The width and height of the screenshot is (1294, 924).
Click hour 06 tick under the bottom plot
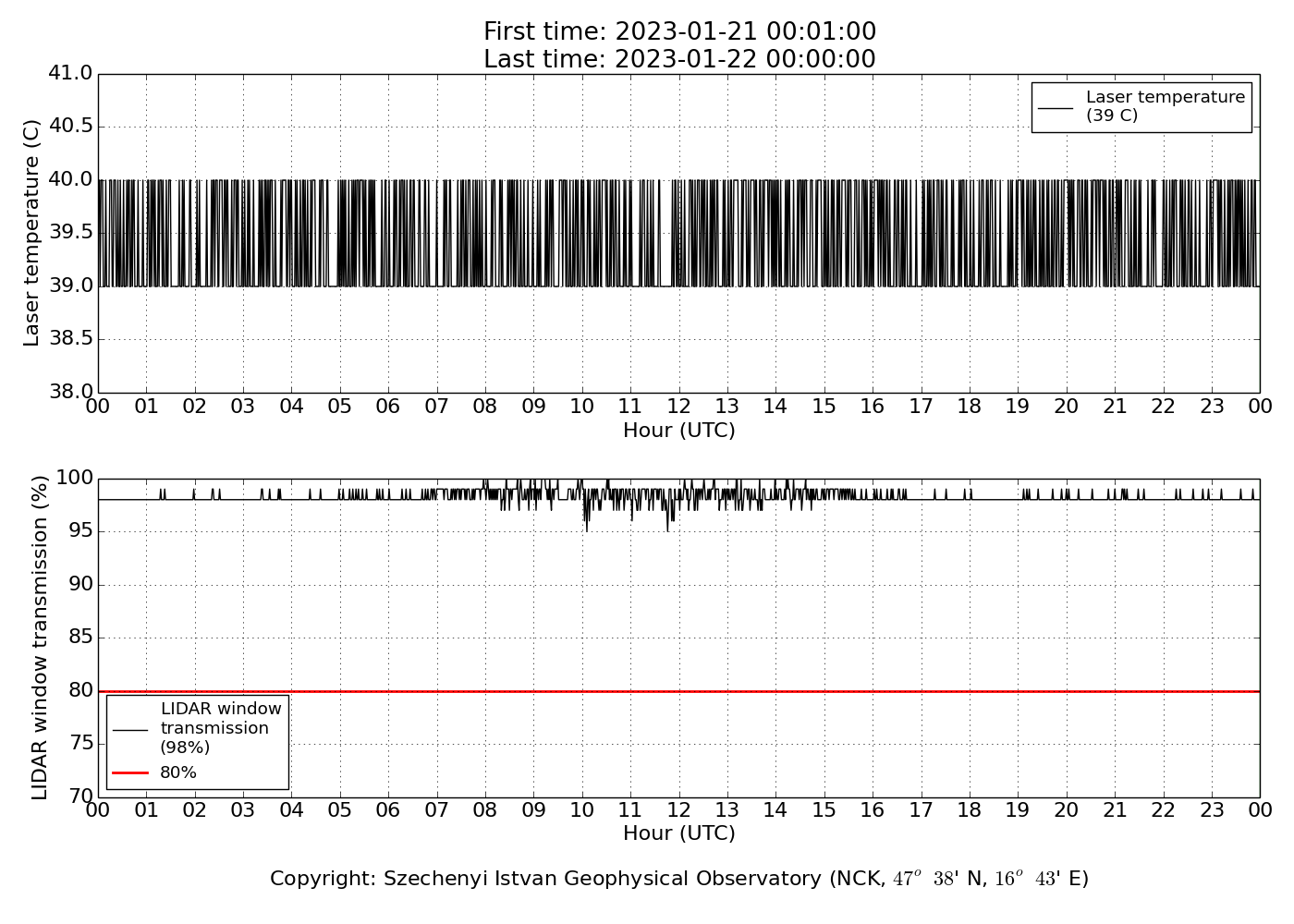(388, 810)
